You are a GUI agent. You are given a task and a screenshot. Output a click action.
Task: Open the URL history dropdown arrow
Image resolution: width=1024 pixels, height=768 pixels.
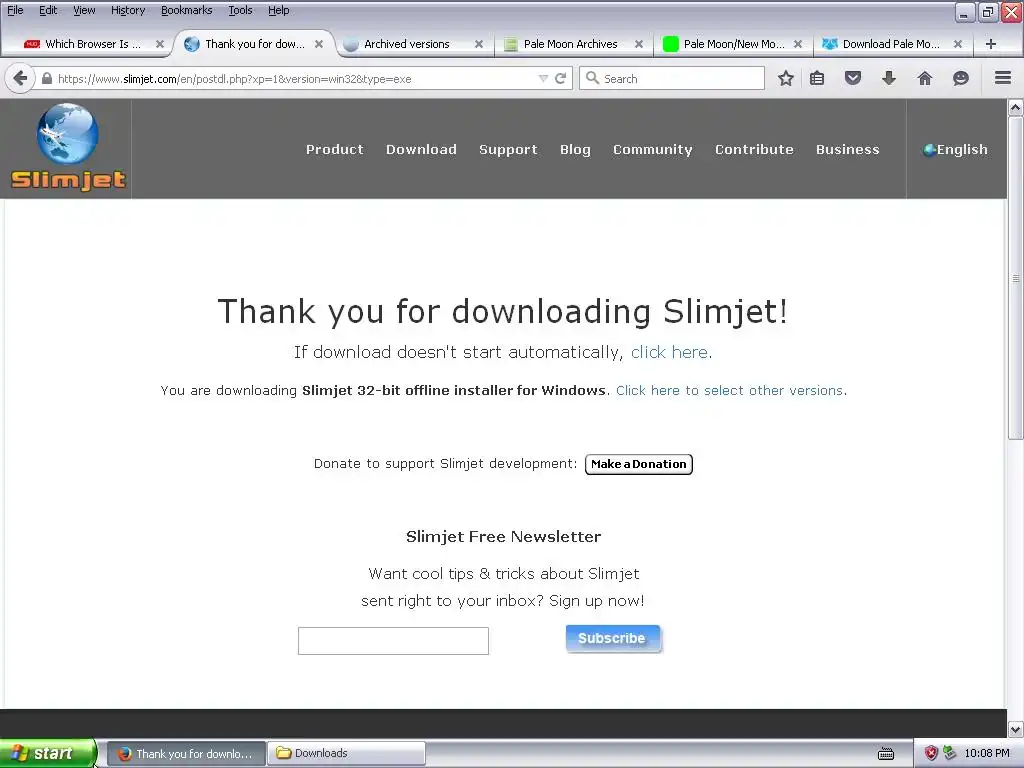pos(543,78)
